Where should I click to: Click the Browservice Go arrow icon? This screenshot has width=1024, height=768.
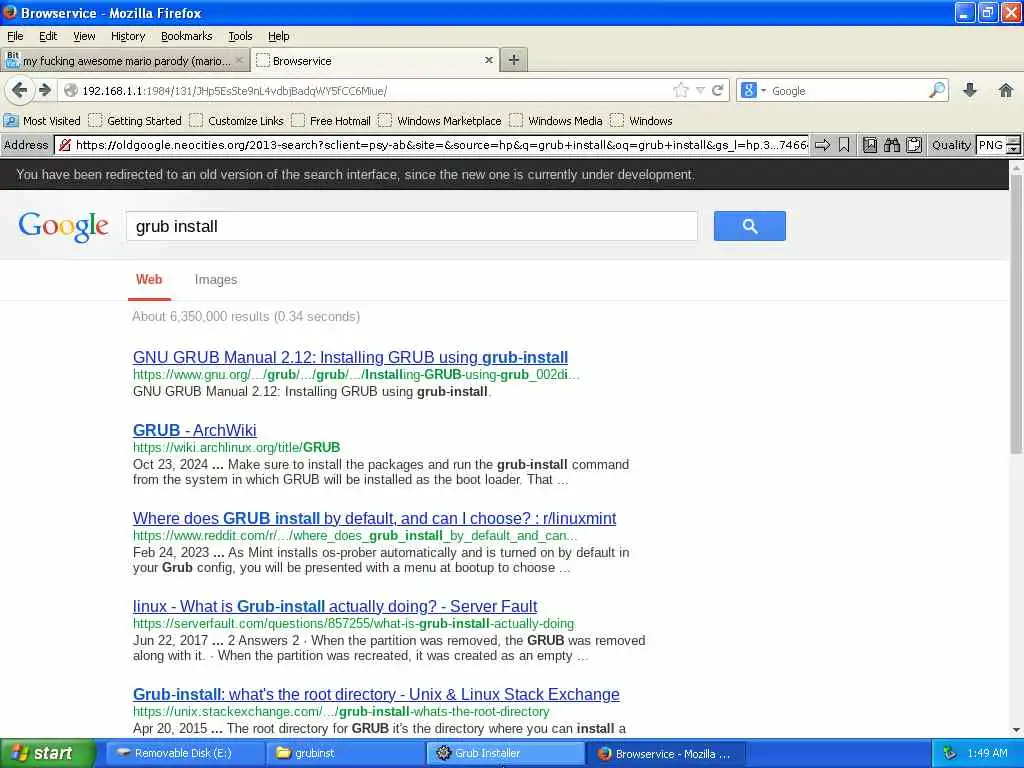tap(822, 144)
